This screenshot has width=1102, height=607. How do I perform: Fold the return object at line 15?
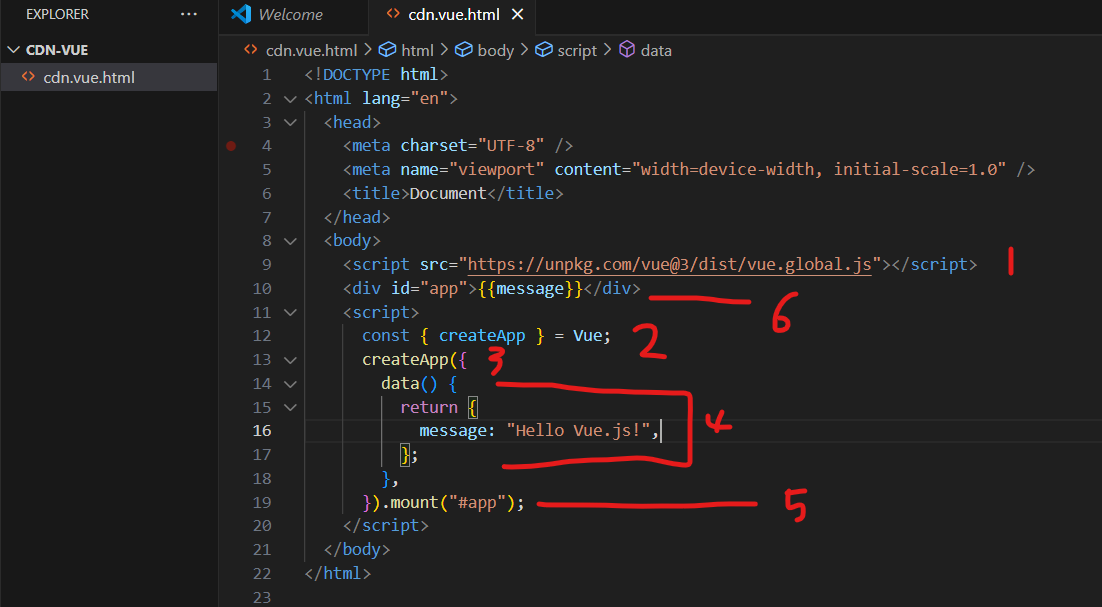(290, 407)
